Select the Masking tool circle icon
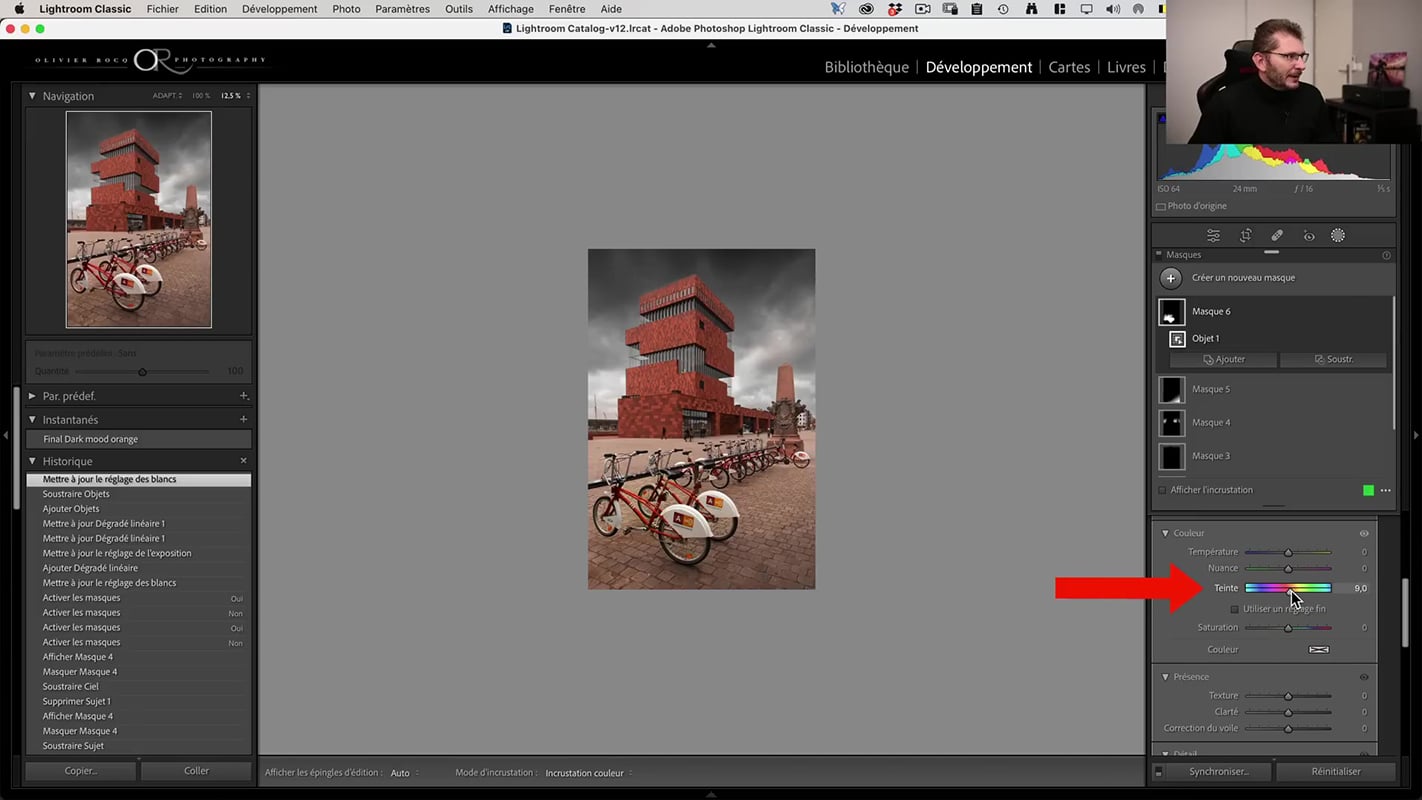The height and width of the screenshot is (800, 1422). point(1338,236)
